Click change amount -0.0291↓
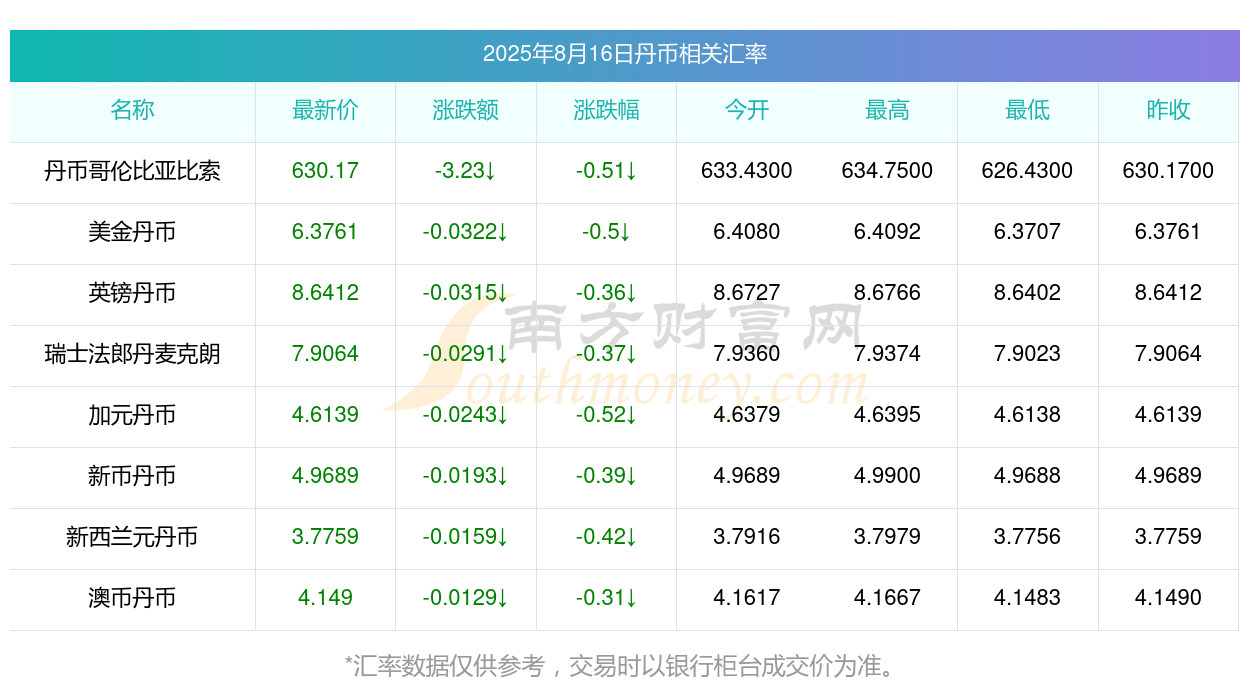 (x=466, y=354)
